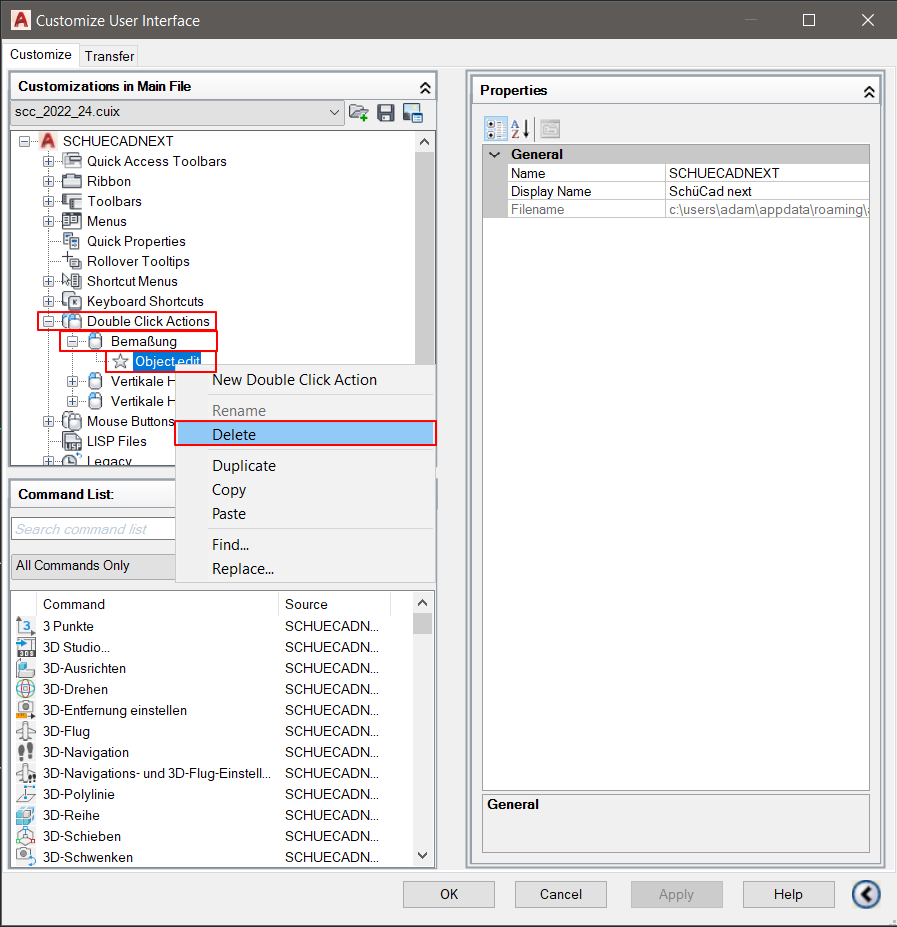Click the round back-arrow button next to Help
This screenshot has width=897, height=927.
866,894
